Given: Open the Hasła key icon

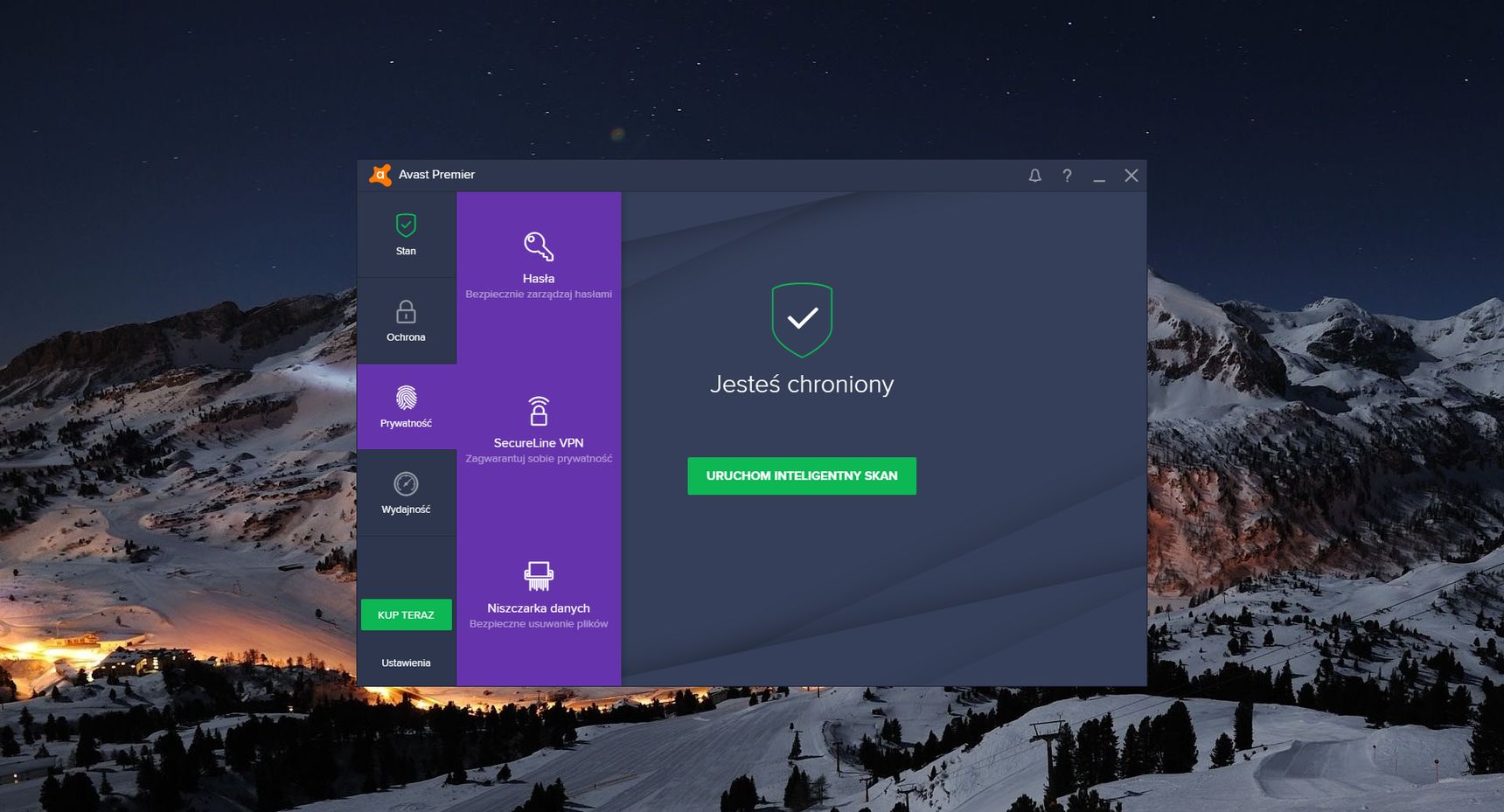Looking at the screenshot, I should click(539, 246).
